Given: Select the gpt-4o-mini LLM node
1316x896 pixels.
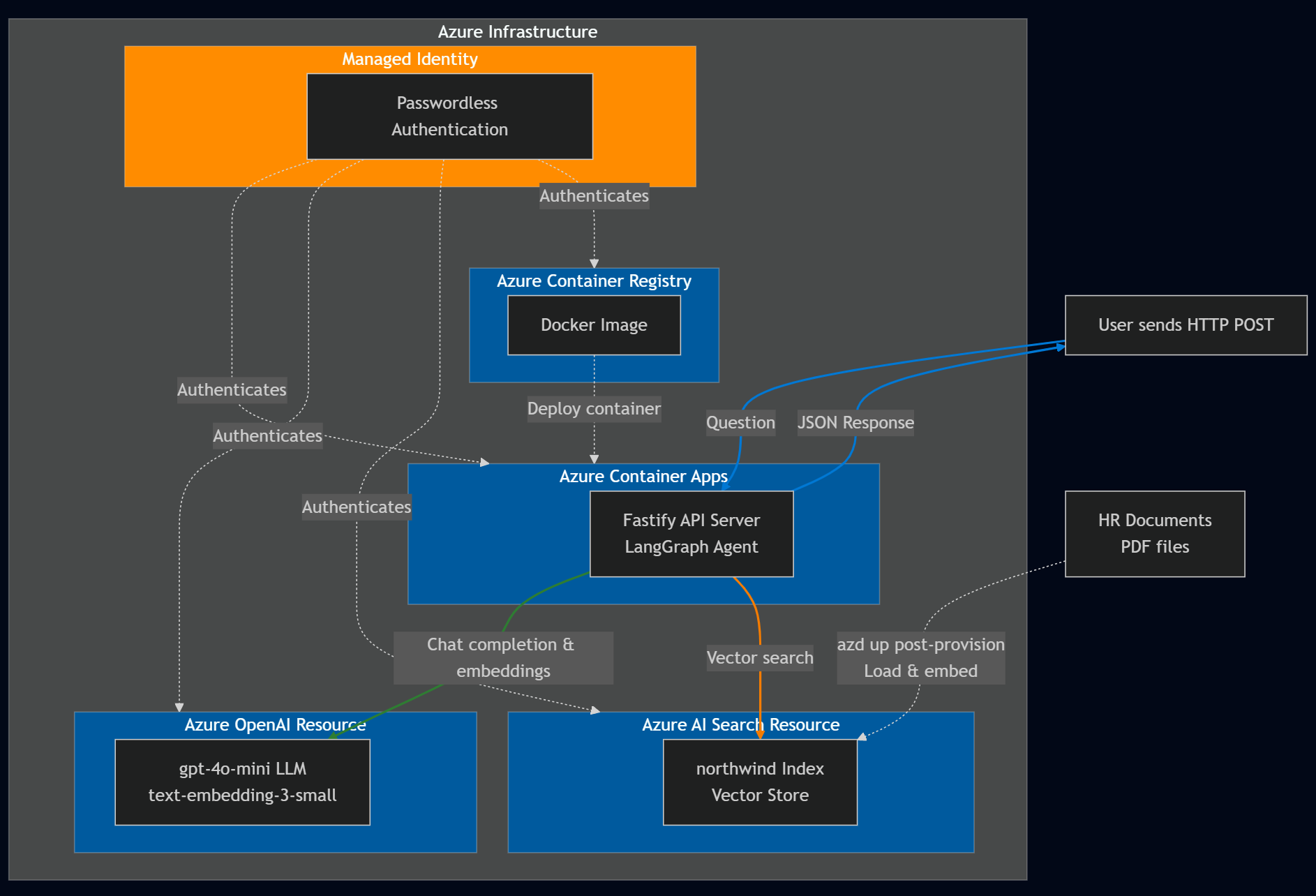Looking at the screenshot, I should 242,782.
